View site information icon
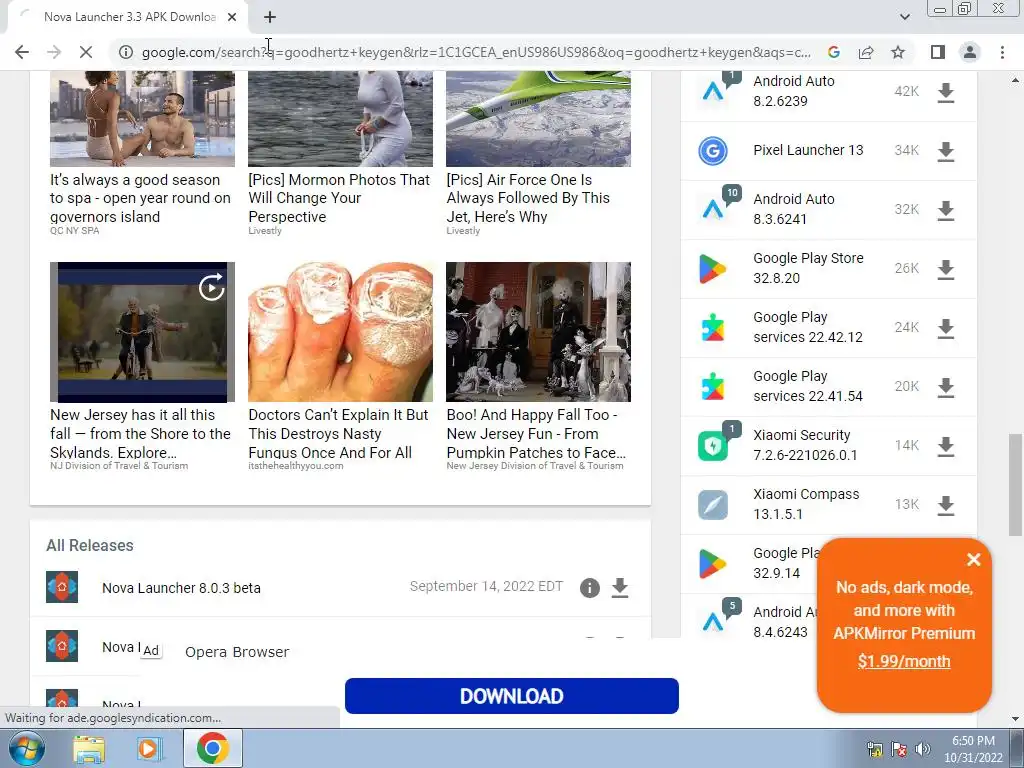Image resolution: width=1024 pixels, height=768 pixels. (x=126, y=52)
